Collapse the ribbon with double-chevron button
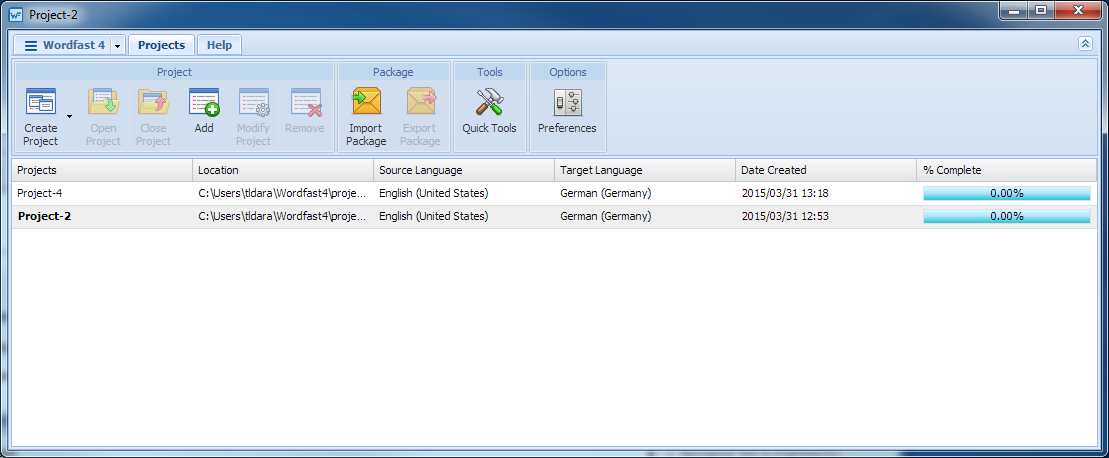Viewport: 1109px width, 458px height. (x=1085, y=44)
